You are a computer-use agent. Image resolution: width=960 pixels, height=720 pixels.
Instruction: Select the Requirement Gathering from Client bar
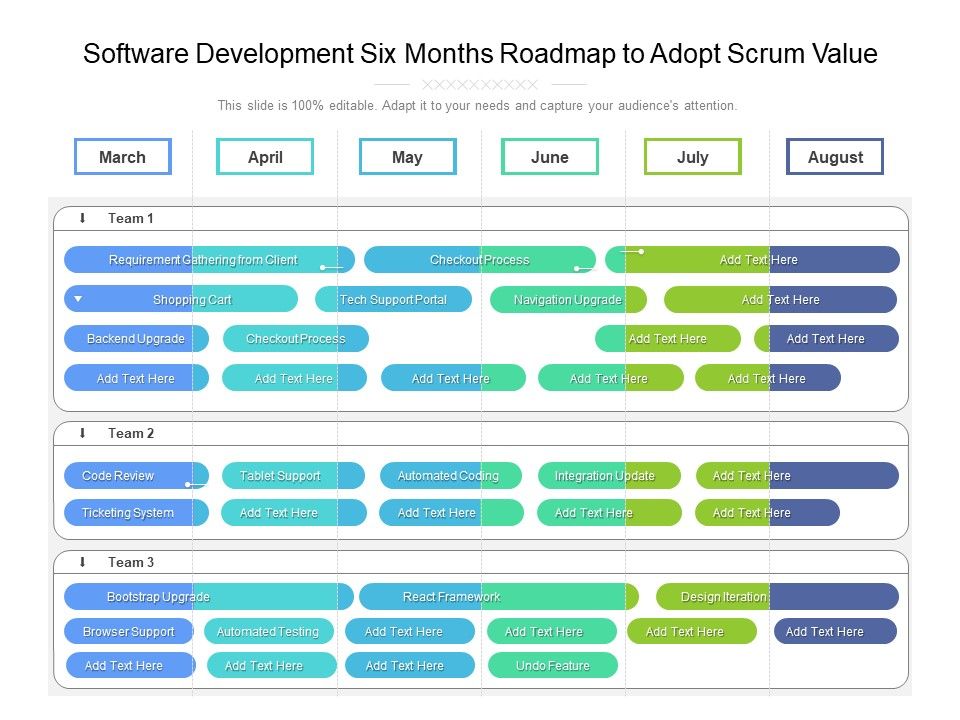point(209,260)
